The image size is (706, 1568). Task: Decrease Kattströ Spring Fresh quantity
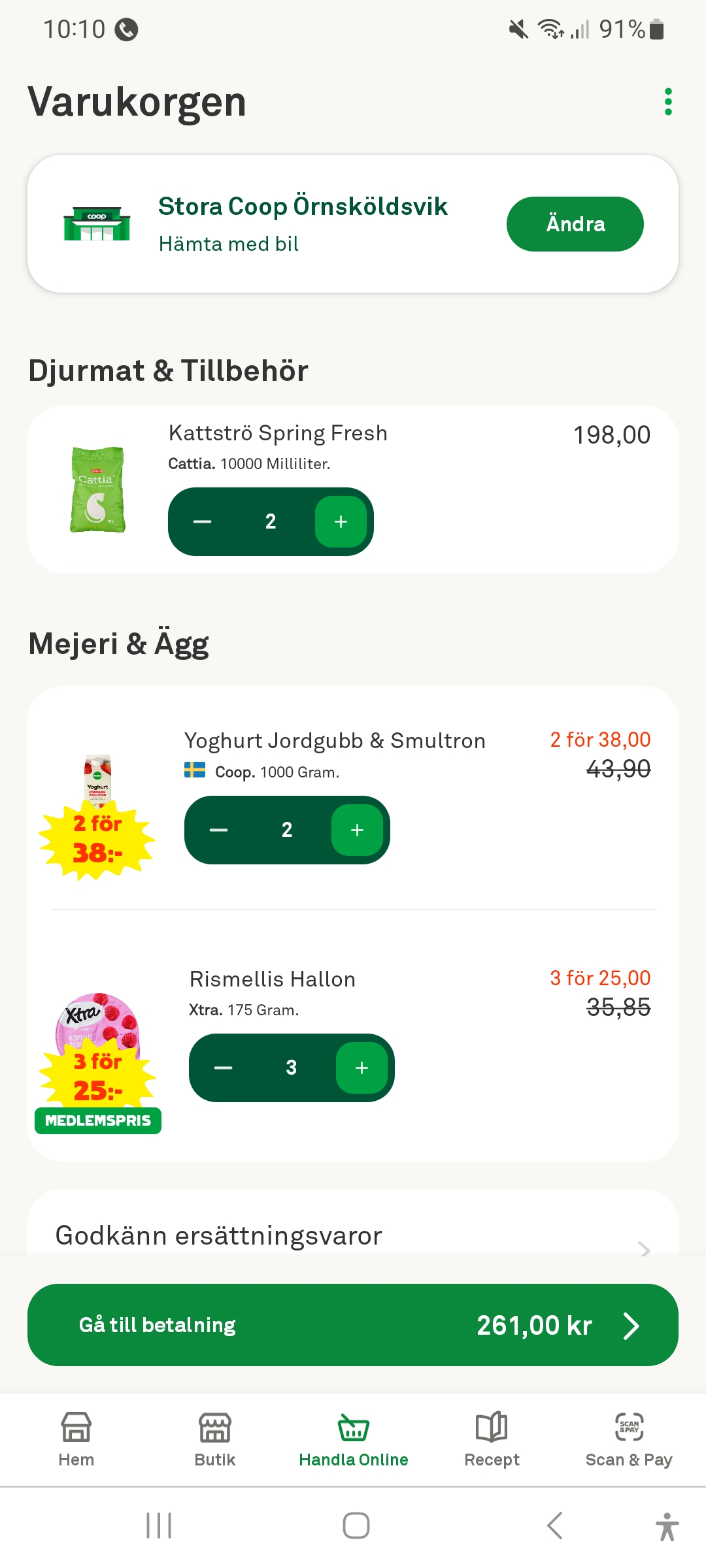(x=203, y=522)
